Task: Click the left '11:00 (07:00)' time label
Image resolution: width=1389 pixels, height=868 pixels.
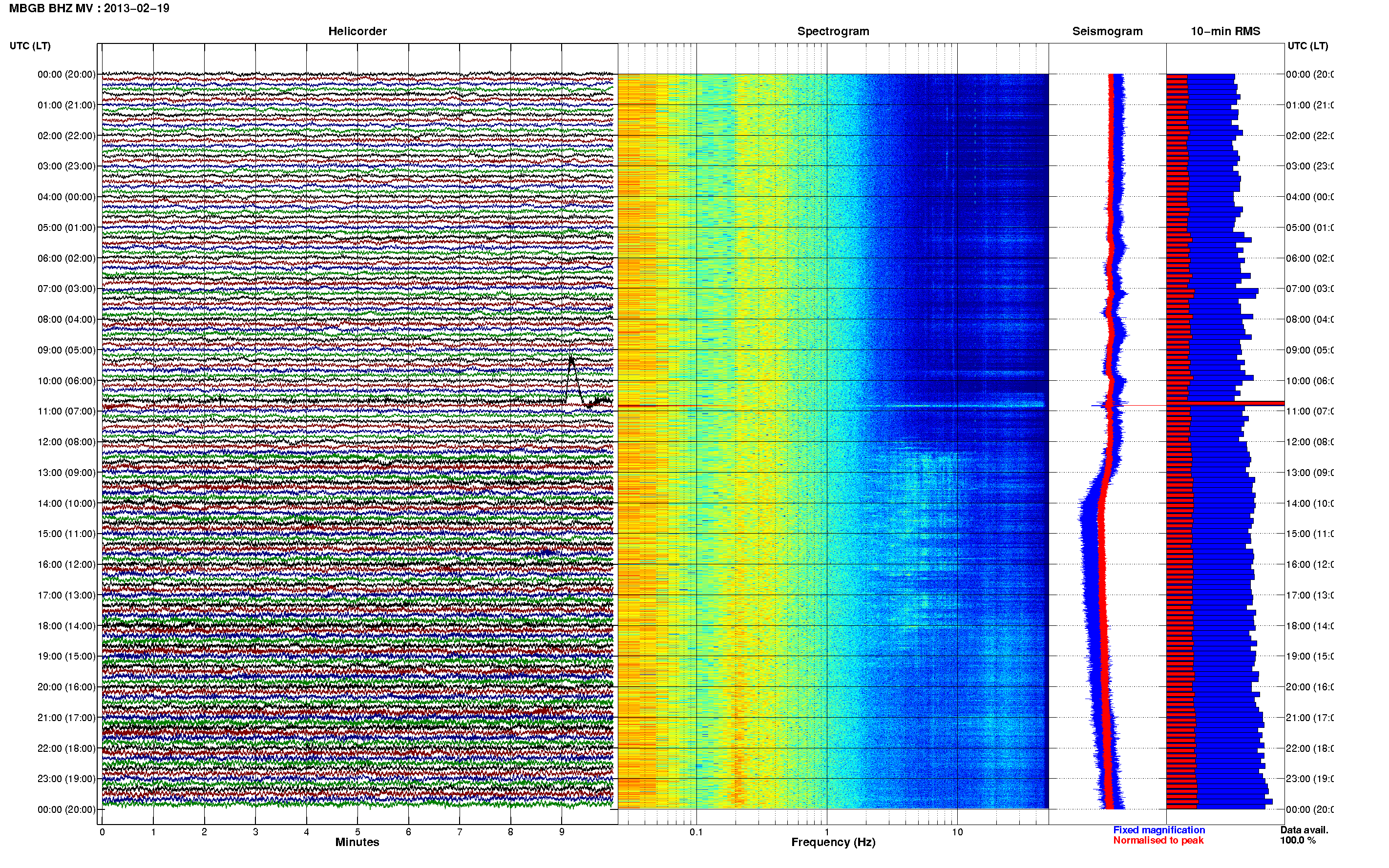Action: [x=66, y=411]
